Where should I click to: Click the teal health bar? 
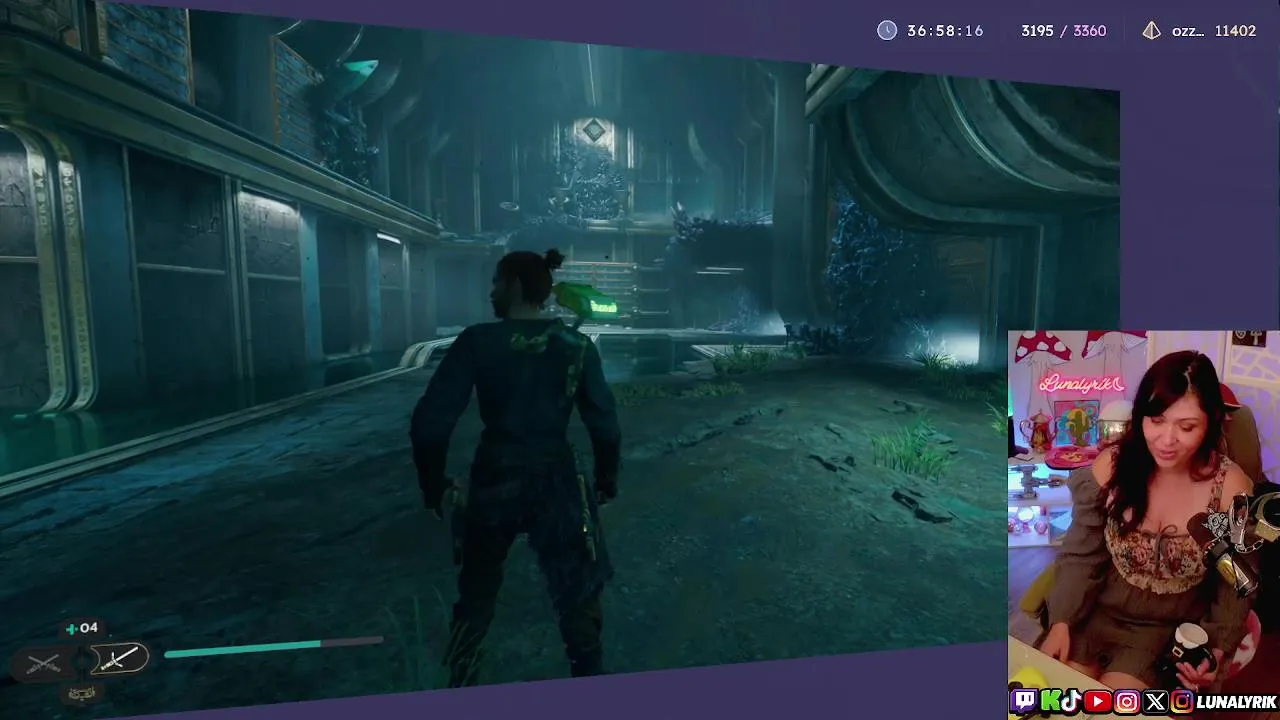click(x=273, y=648)
